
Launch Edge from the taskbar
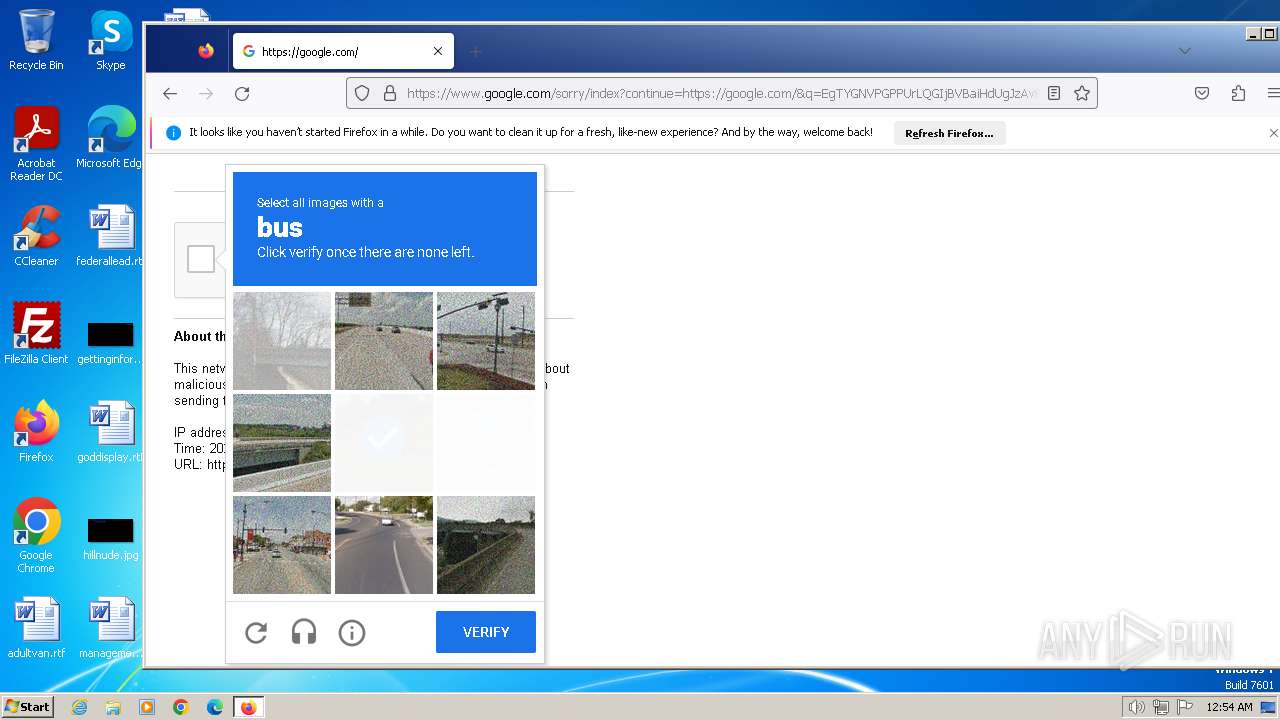(215, 707)
